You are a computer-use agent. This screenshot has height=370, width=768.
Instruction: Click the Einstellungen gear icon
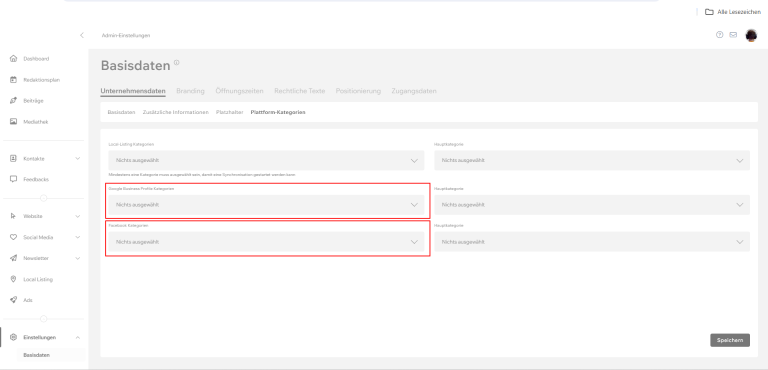[14, 337]
